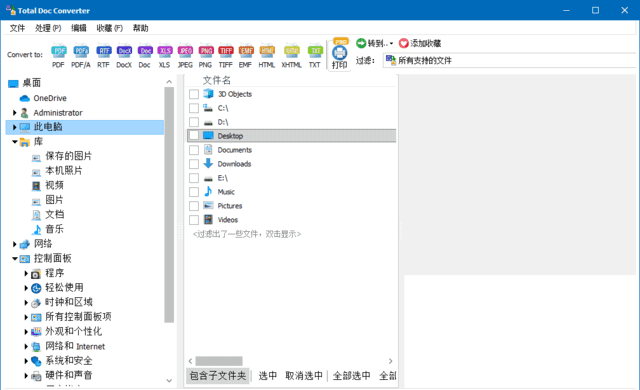
Task: Click the 全部选中 button
Action: tap(351, 376)
